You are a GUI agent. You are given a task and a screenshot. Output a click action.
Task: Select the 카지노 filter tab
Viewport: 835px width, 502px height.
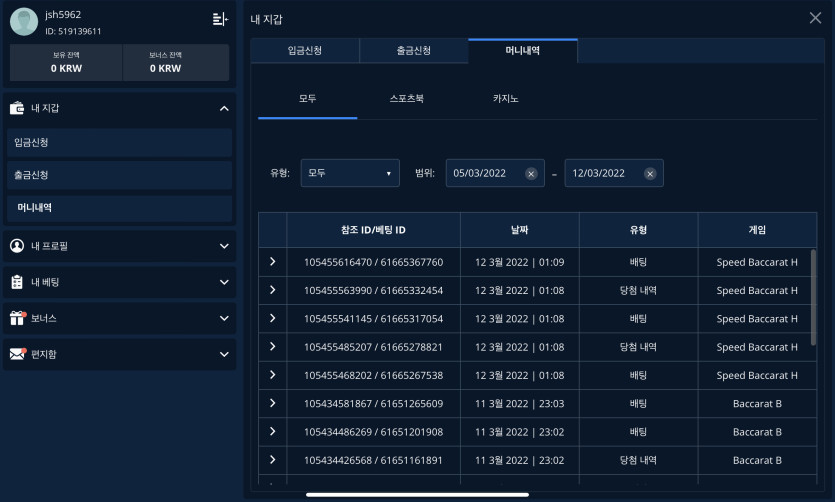(505, 99)
